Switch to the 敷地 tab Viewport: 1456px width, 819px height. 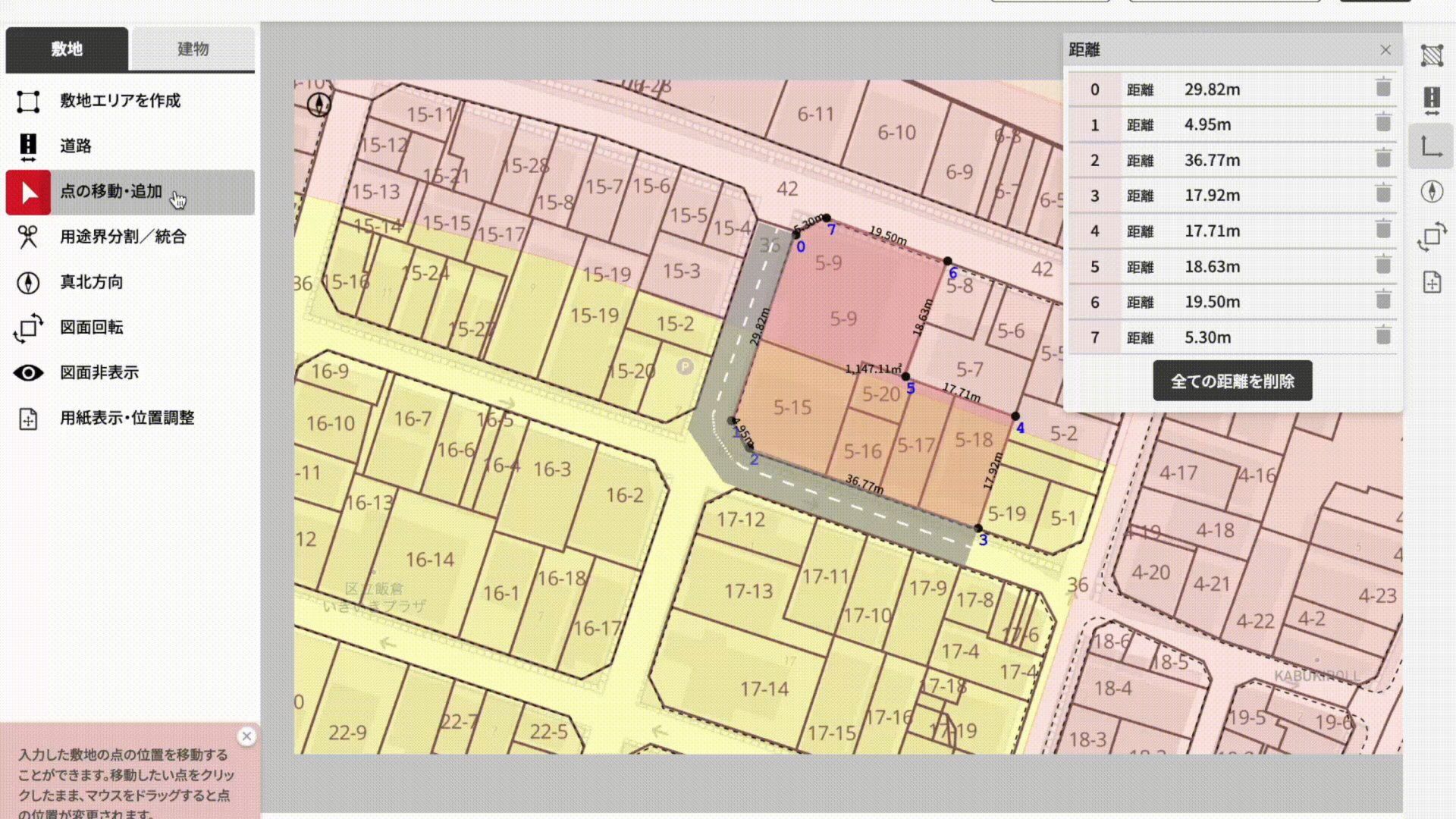coord(67,49)
